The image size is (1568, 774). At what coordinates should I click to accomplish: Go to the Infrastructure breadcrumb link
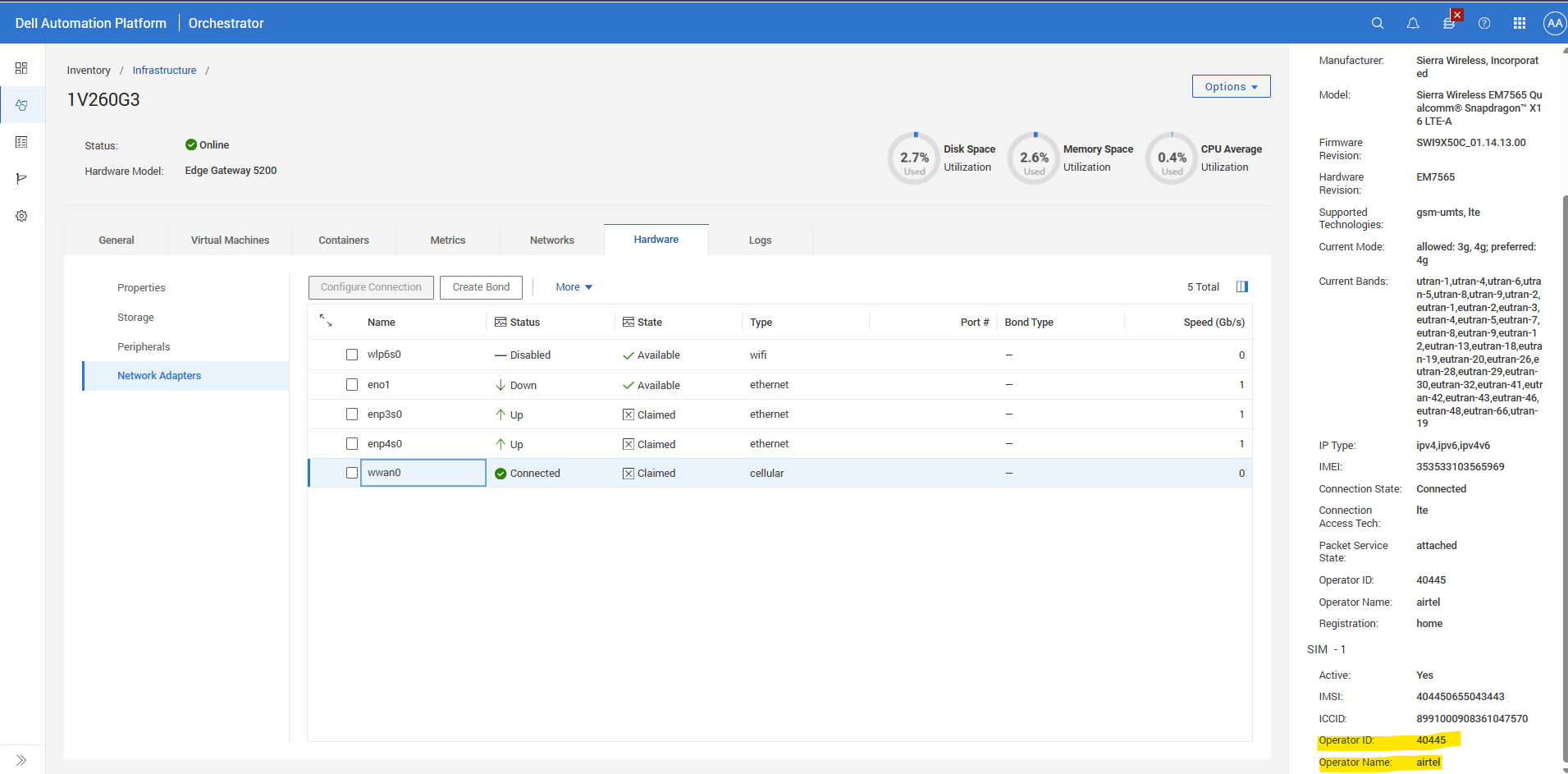(x=164, y=71)
